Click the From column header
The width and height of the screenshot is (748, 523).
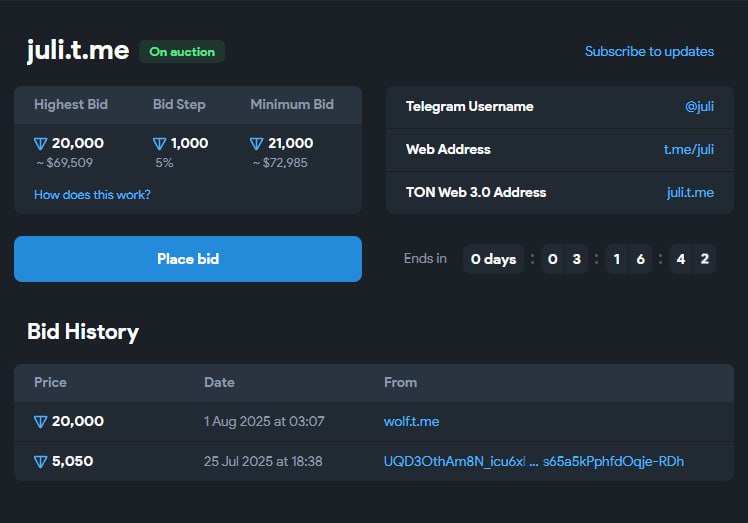[401, 383]
